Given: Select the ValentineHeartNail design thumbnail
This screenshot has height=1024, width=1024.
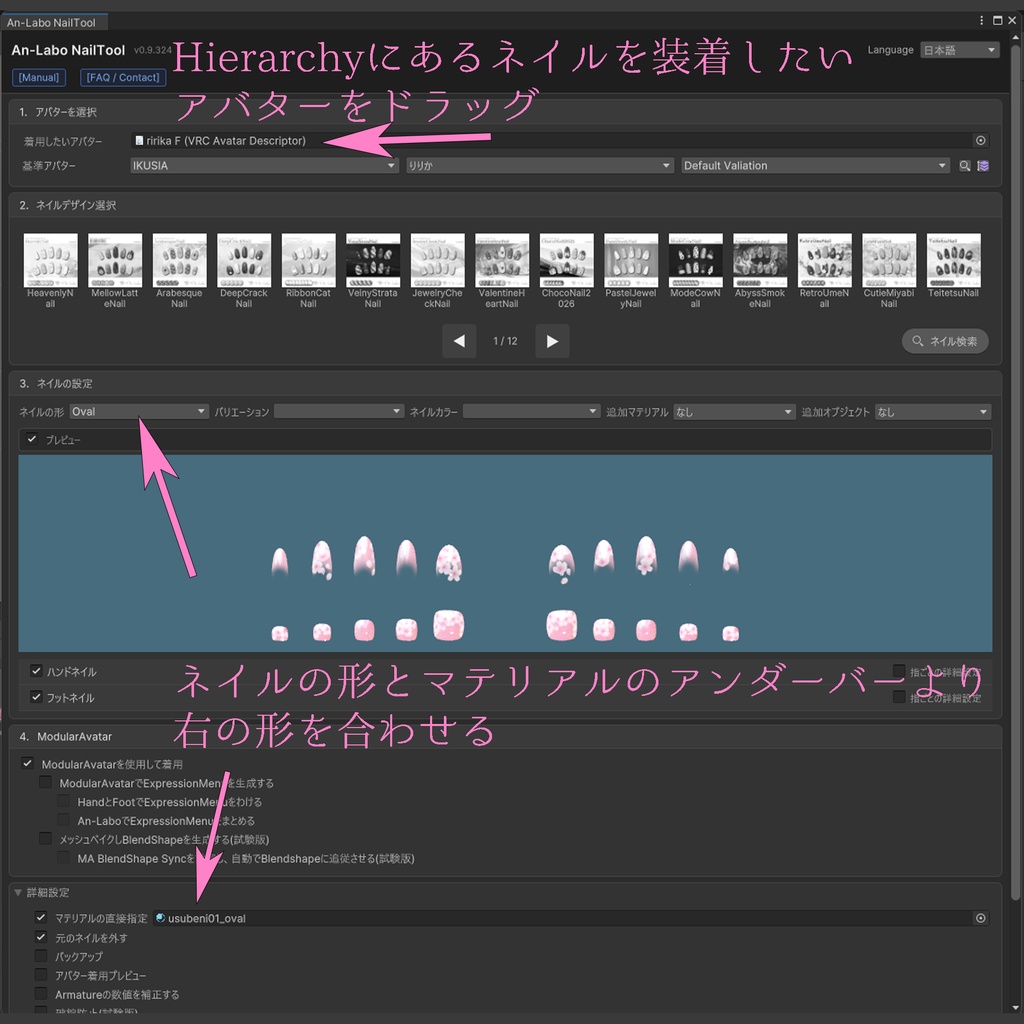Looking at the screenshot, I should [x=502, y=261].
